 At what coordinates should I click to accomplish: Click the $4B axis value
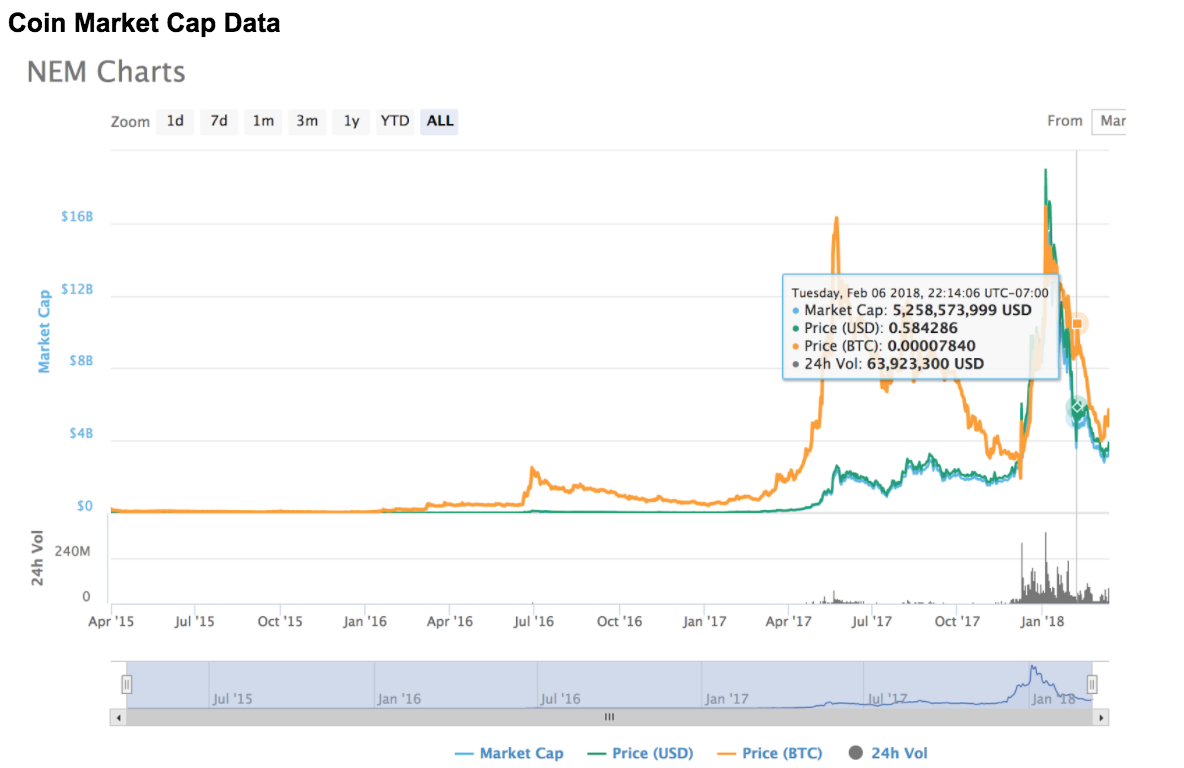(81, 433)
